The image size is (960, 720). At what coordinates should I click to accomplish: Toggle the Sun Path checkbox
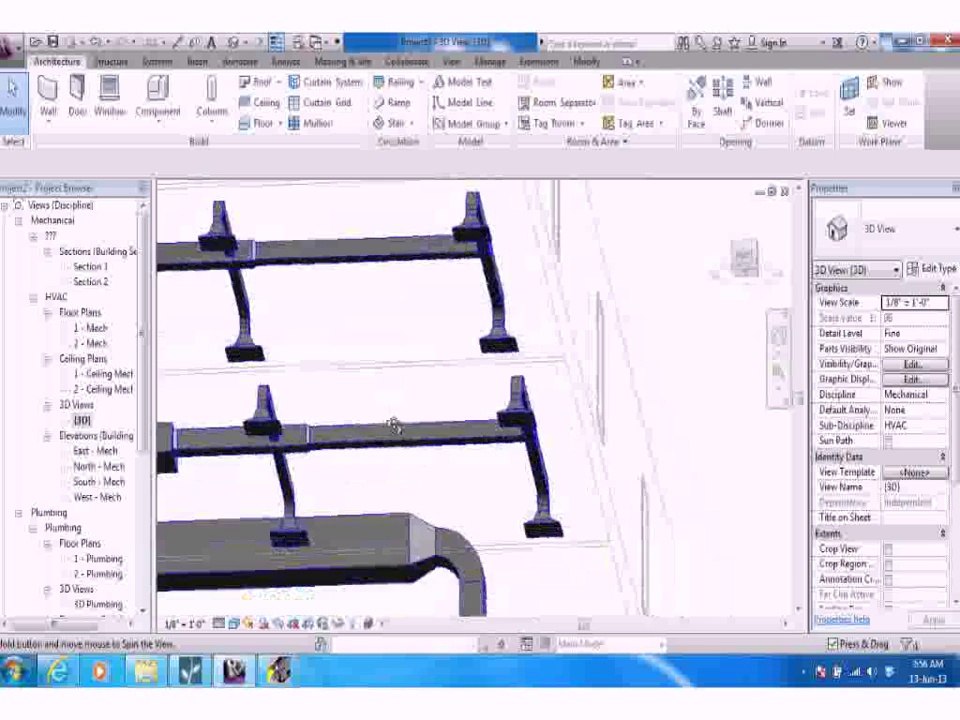(888, 441)
